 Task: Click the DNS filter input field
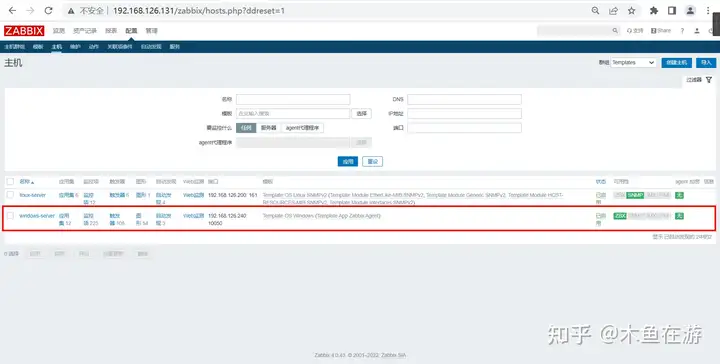(x=464, y=99)
